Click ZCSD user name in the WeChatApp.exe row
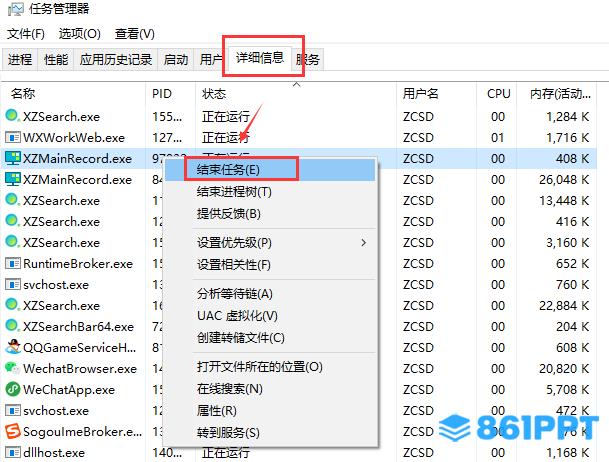Image resolution: width=609 pixels, height=462 pixels. (x=418, y=389)
